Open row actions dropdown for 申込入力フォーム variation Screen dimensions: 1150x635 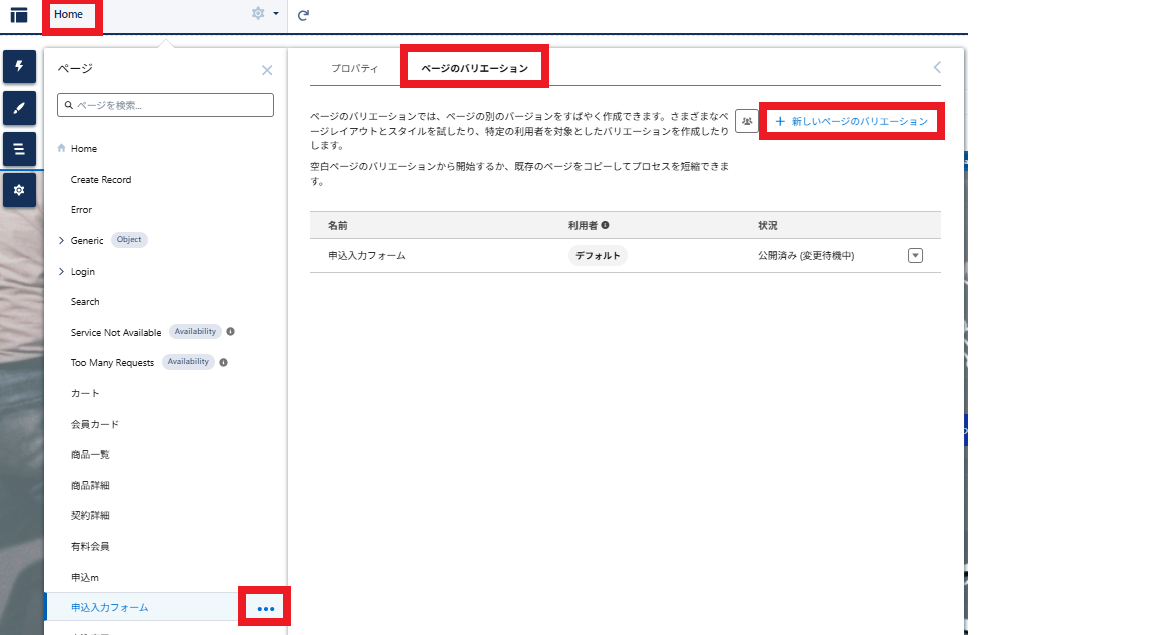915,256
